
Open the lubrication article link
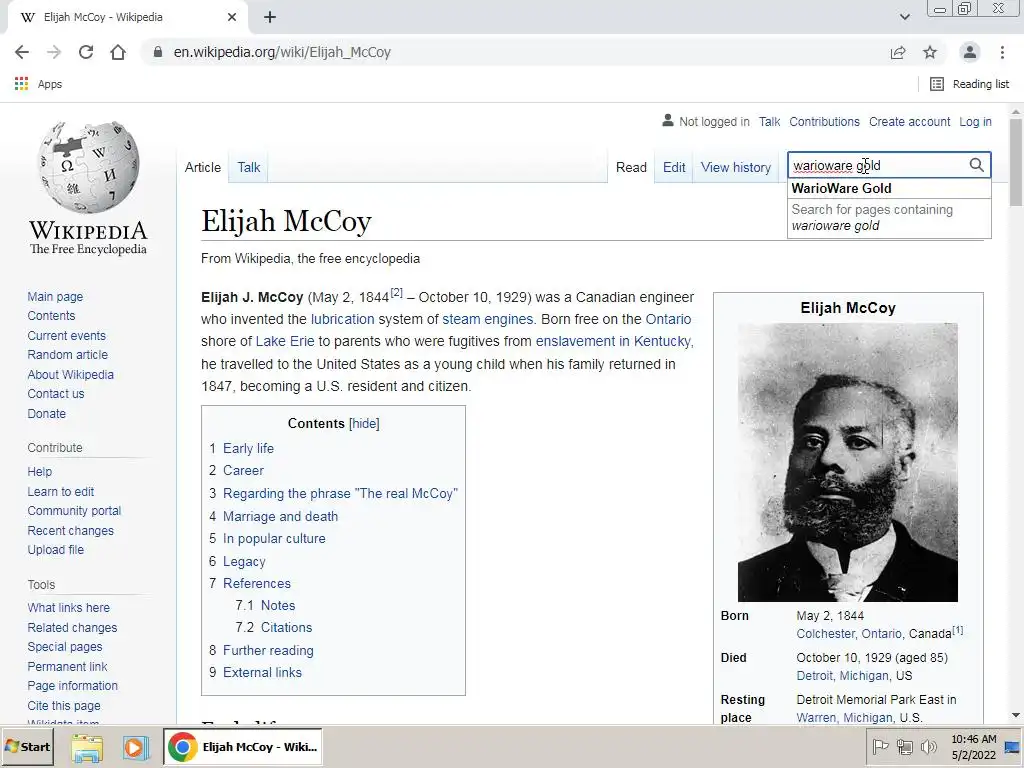342,319
